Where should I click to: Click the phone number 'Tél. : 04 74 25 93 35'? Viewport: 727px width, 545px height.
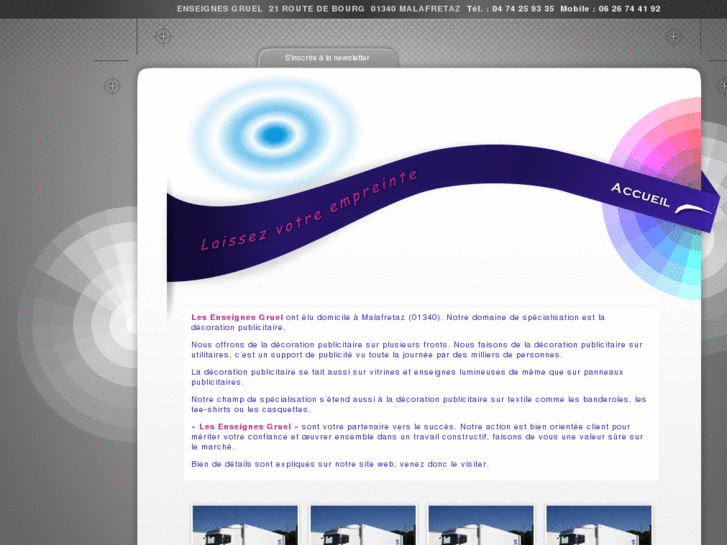[510, 9]
